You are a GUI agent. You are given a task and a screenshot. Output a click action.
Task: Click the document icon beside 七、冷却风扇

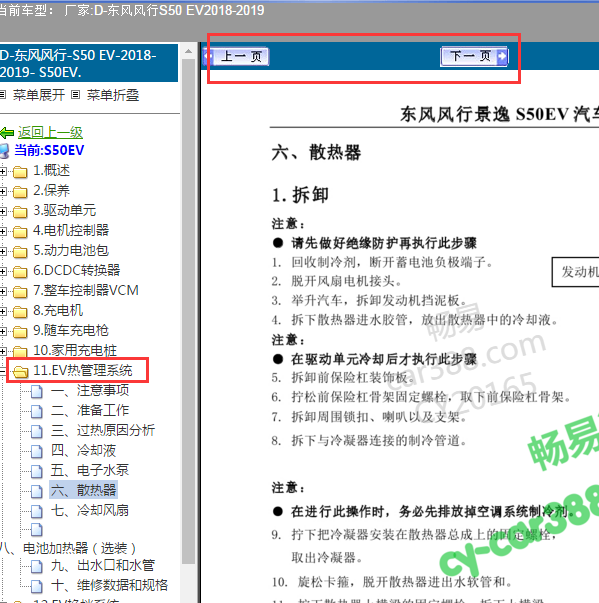point(37,511)
